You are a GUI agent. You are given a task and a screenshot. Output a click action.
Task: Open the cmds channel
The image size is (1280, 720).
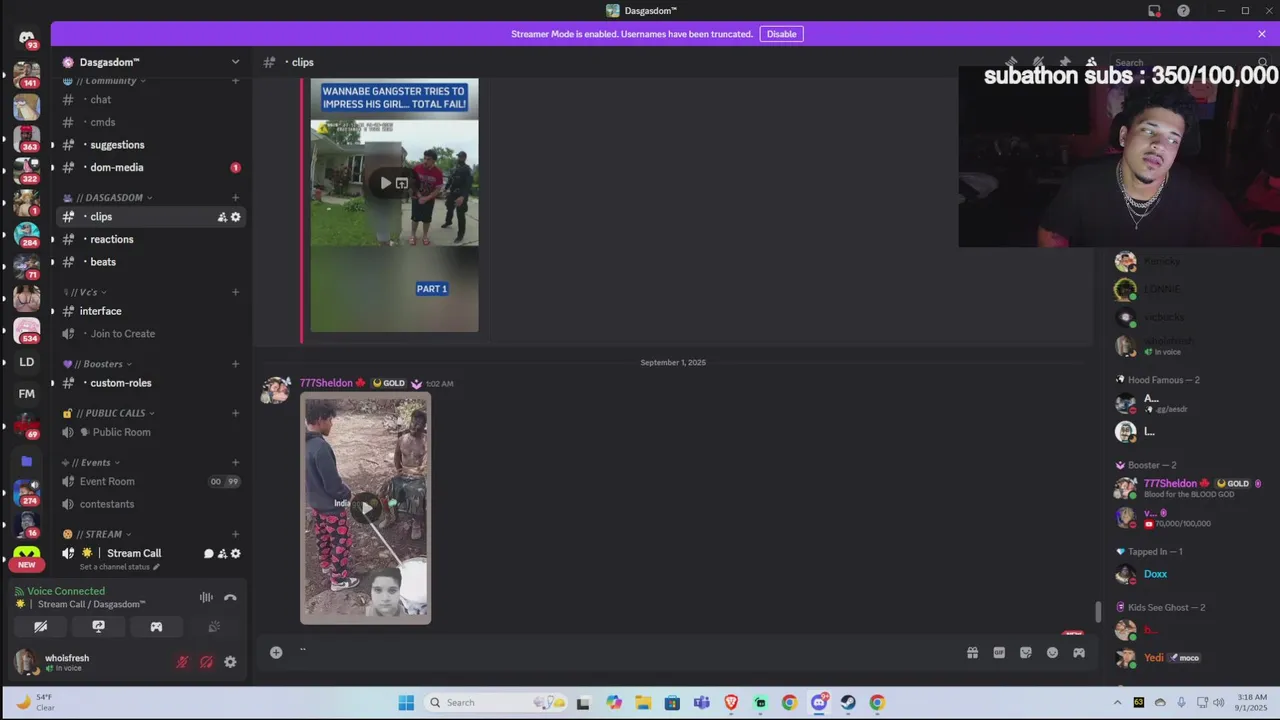tap(151, 122)
